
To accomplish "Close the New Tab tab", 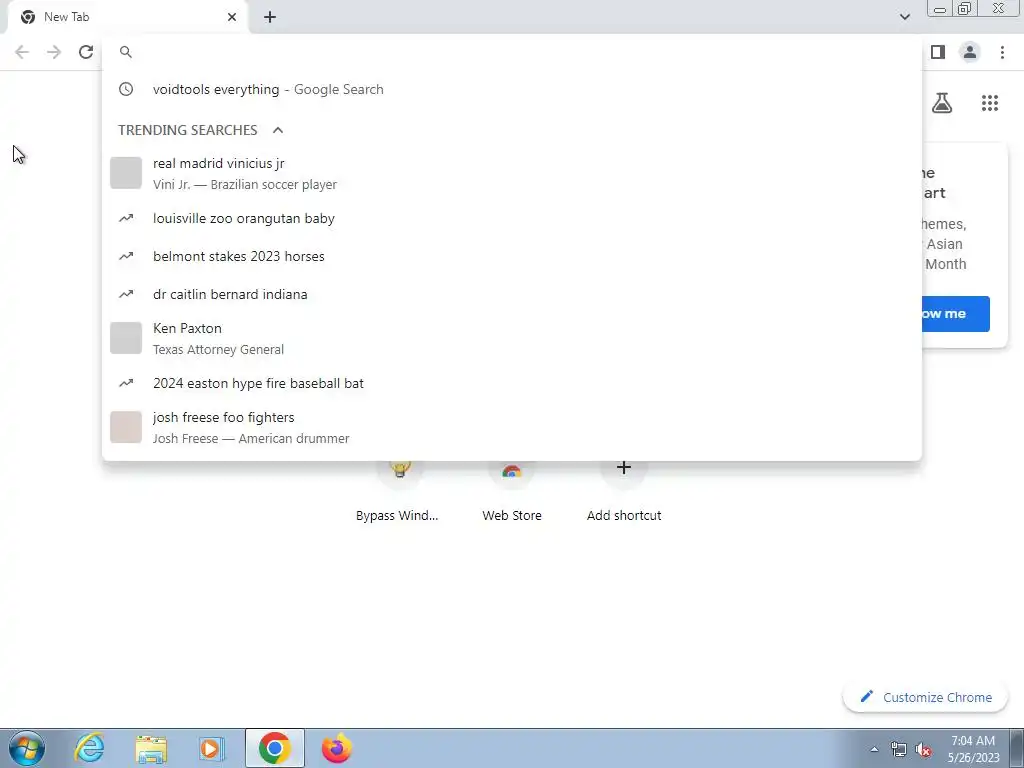I will tap(232, 17).
